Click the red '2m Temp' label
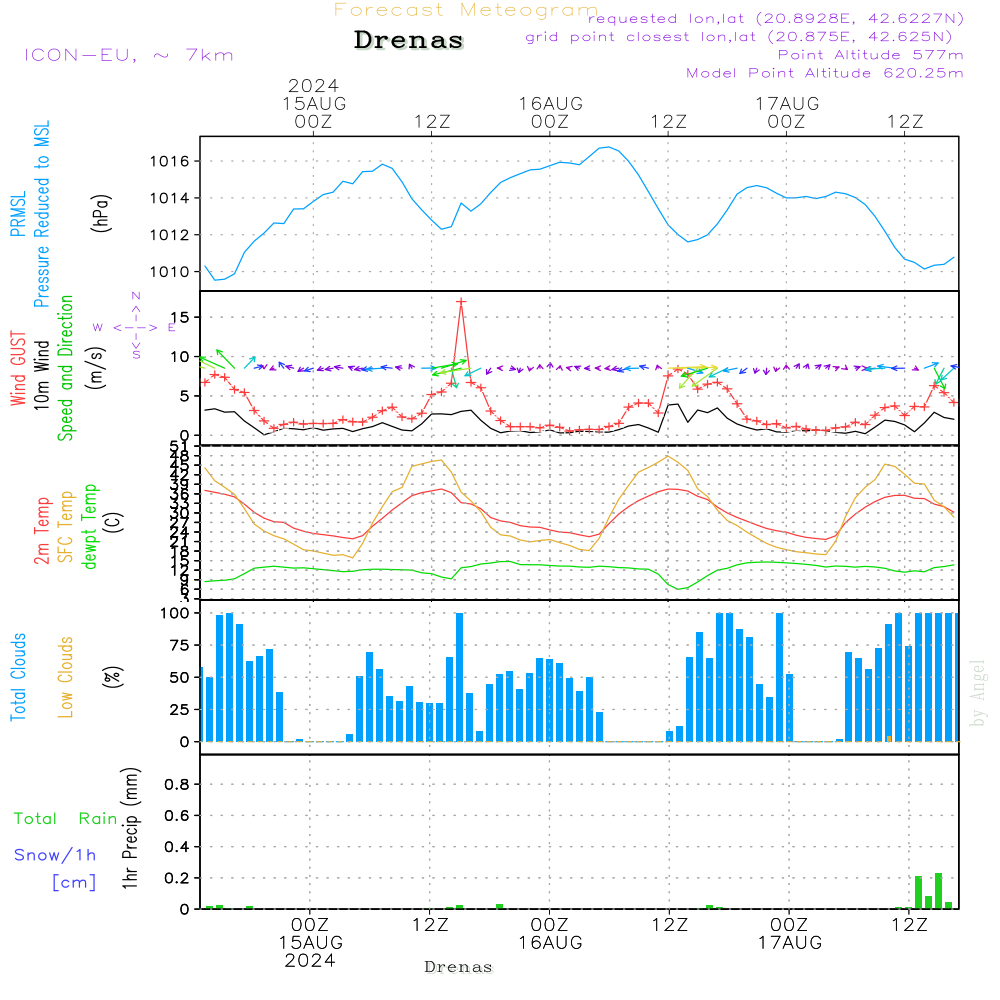 41,531
